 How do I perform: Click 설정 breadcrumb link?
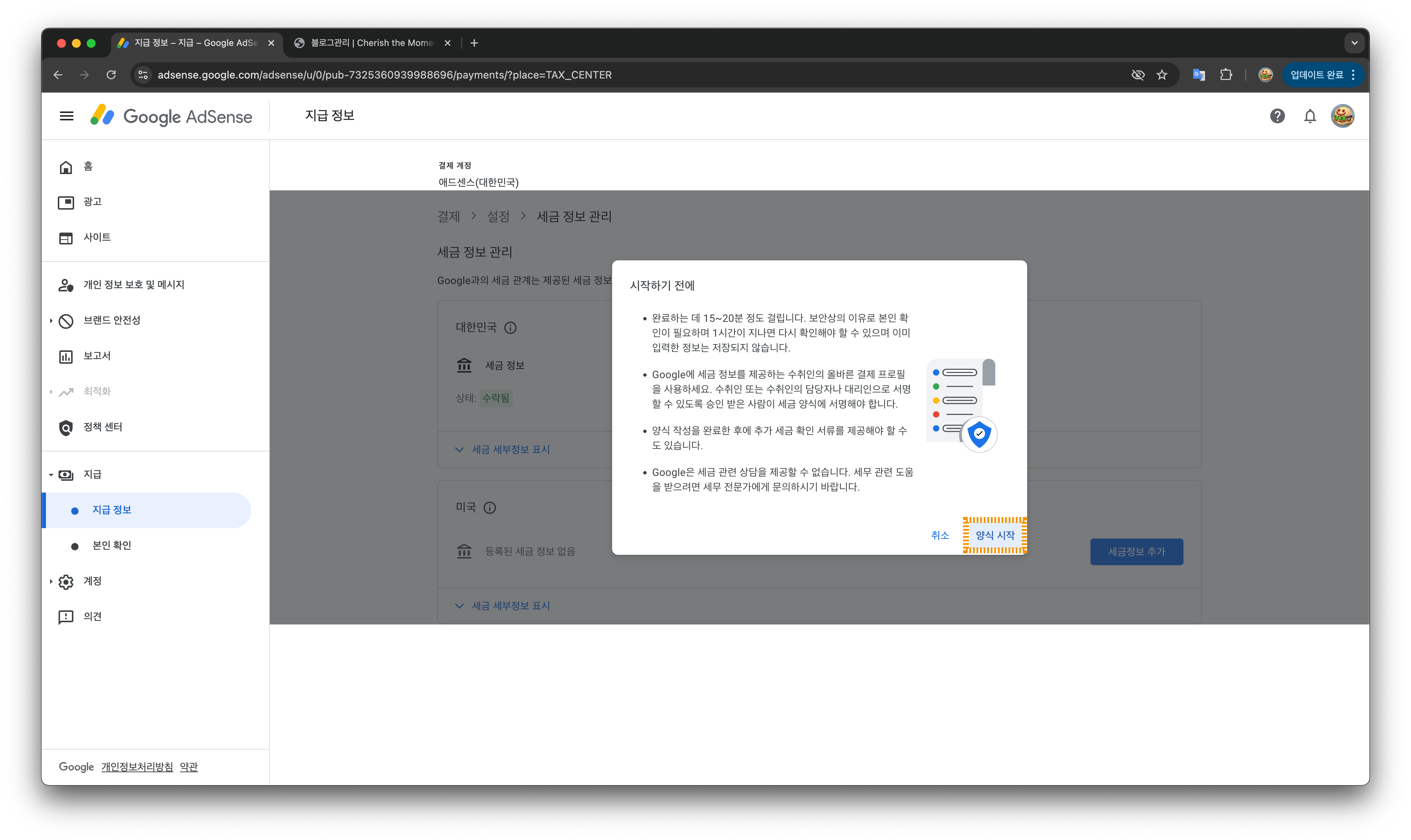pyautogui.click(x=498, y=217)
